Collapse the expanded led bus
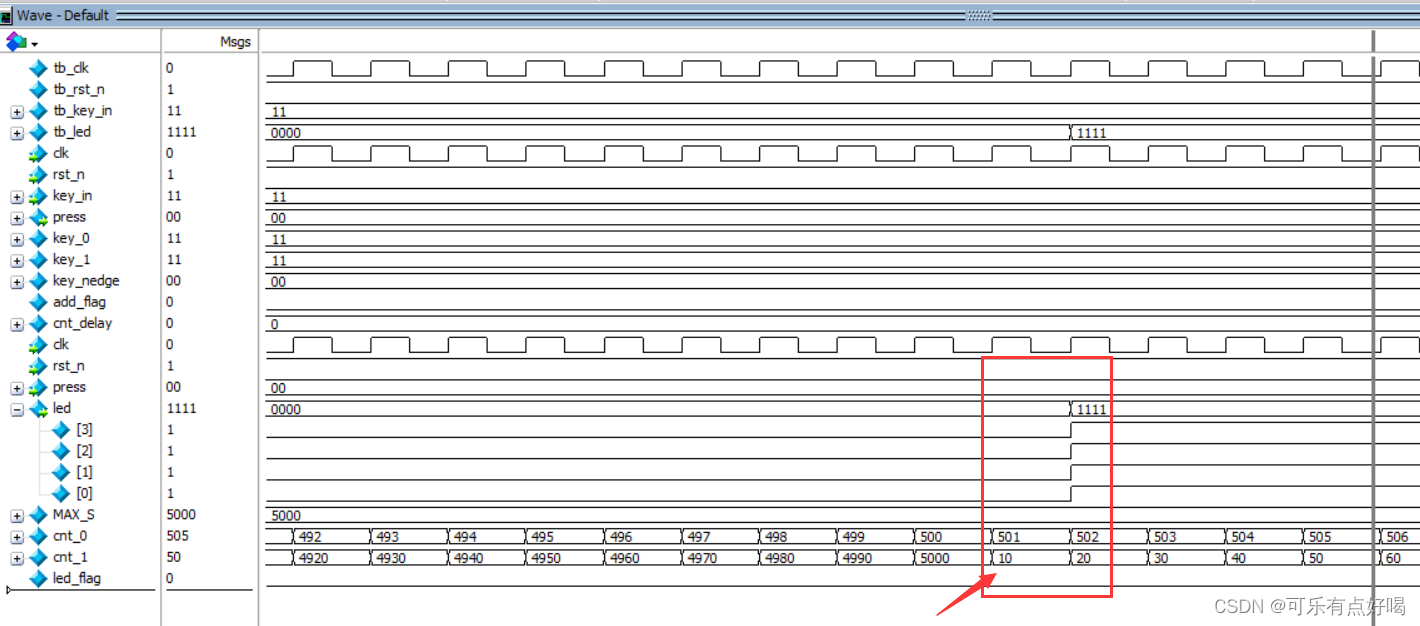Image resolution: width=1420 pixels, height=626 pixels. (17, 409)
